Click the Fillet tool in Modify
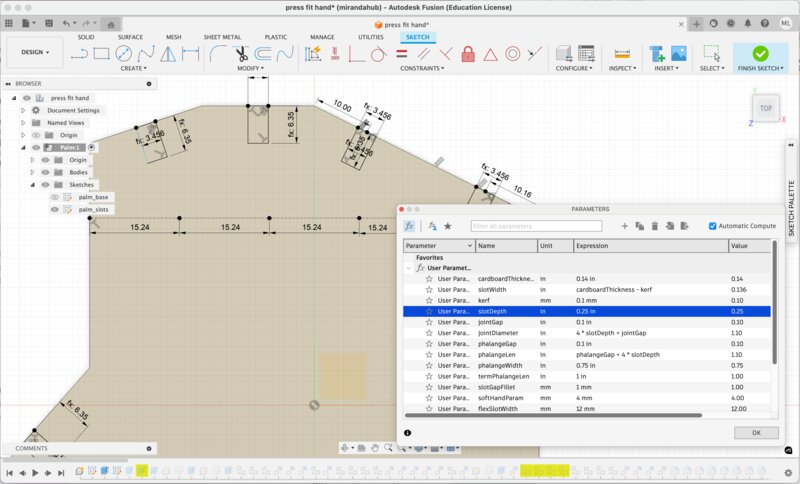This screenshot has height=484, width=800. click(x=218, y=54)
